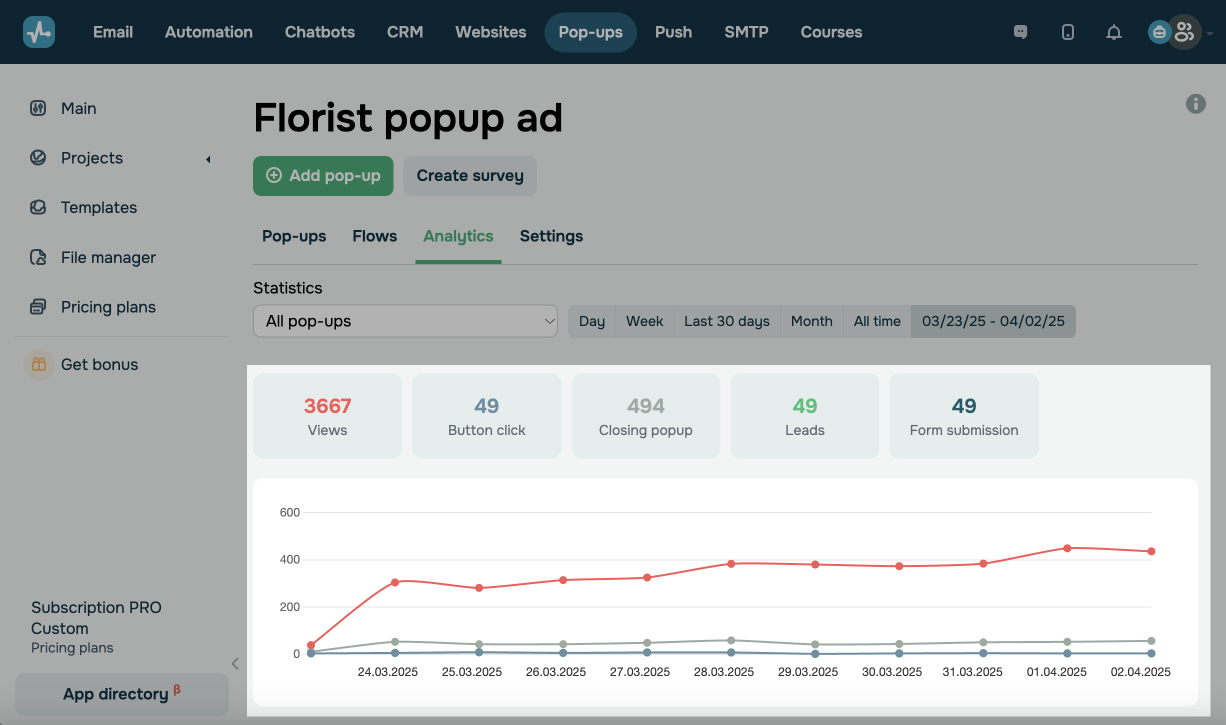This screenshot has height=725, width=1226.
Task: Click the info icon beside page title
Action: point(1195,104)
